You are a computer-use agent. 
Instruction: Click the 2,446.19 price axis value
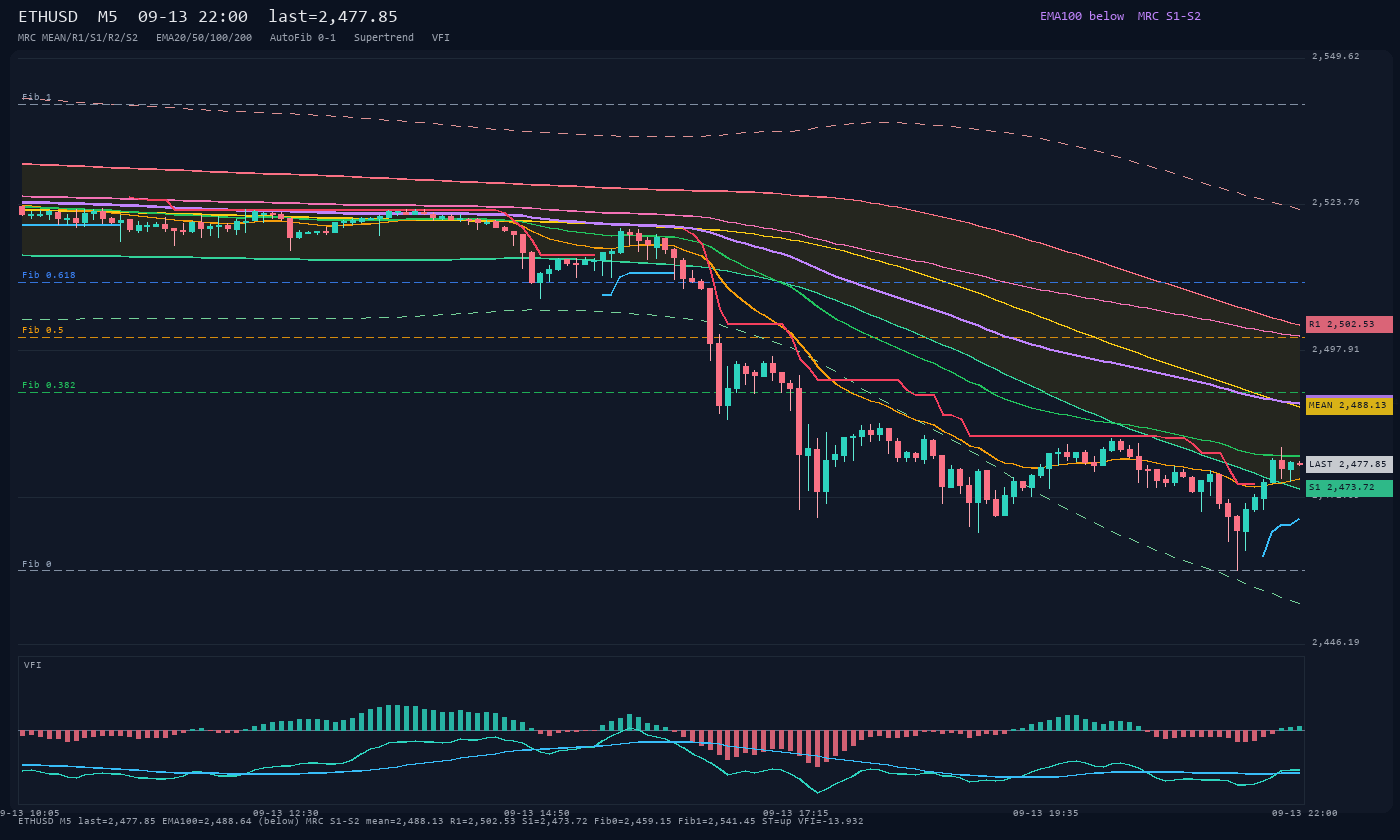tap(1336, 642)
